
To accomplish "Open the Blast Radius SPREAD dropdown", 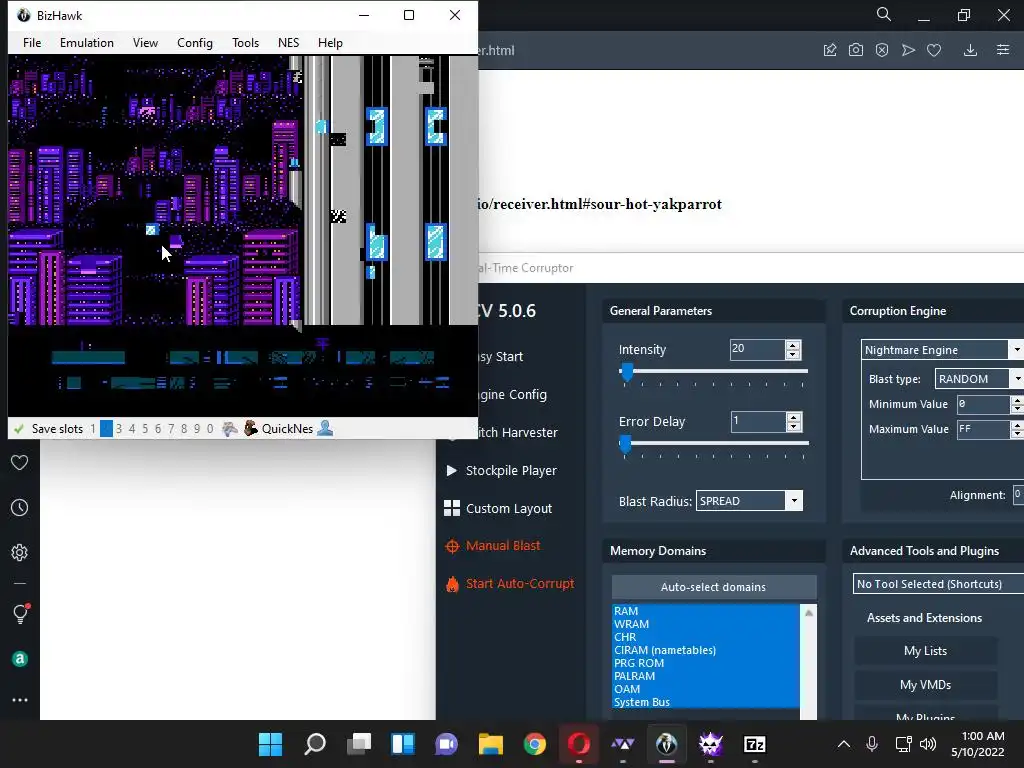I will [794, 501].
